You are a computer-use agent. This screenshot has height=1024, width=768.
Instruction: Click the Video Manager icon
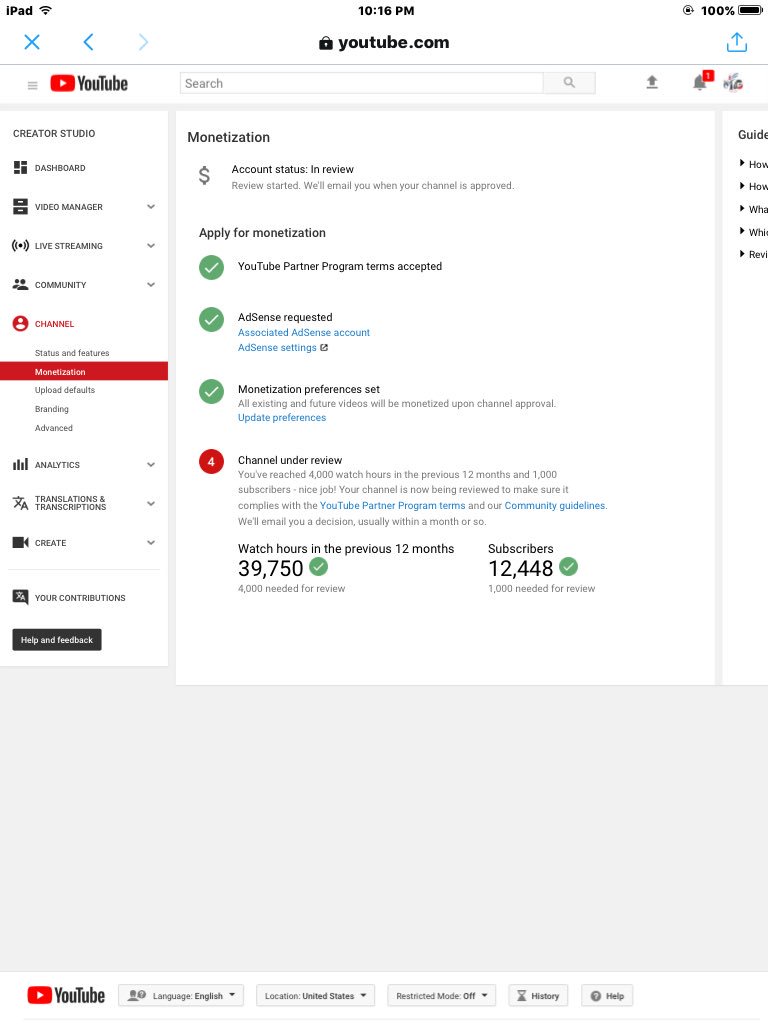(20, 207)
